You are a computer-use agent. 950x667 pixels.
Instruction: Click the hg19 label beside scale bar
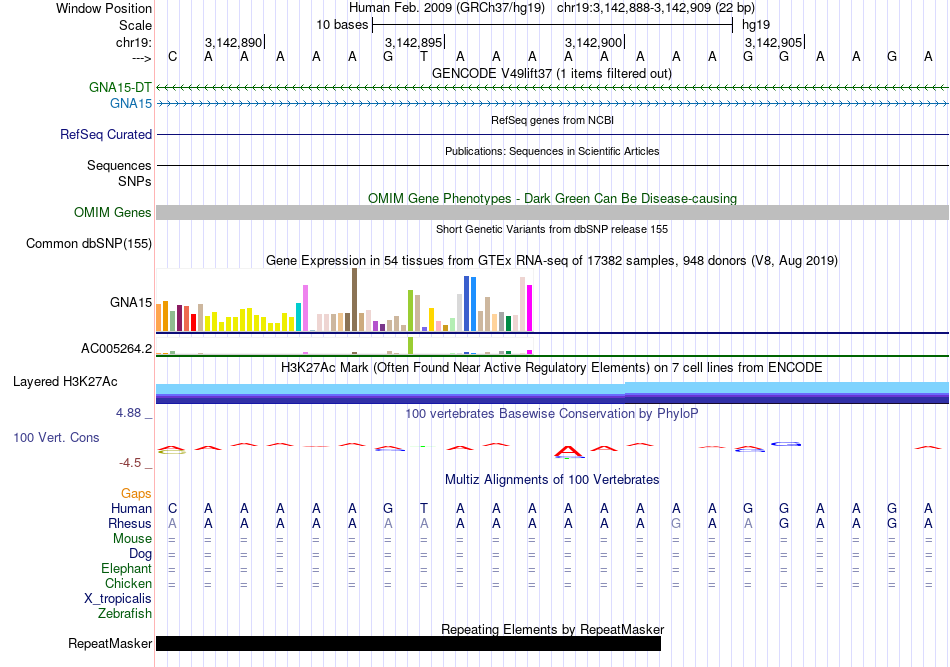coord(756,25)
